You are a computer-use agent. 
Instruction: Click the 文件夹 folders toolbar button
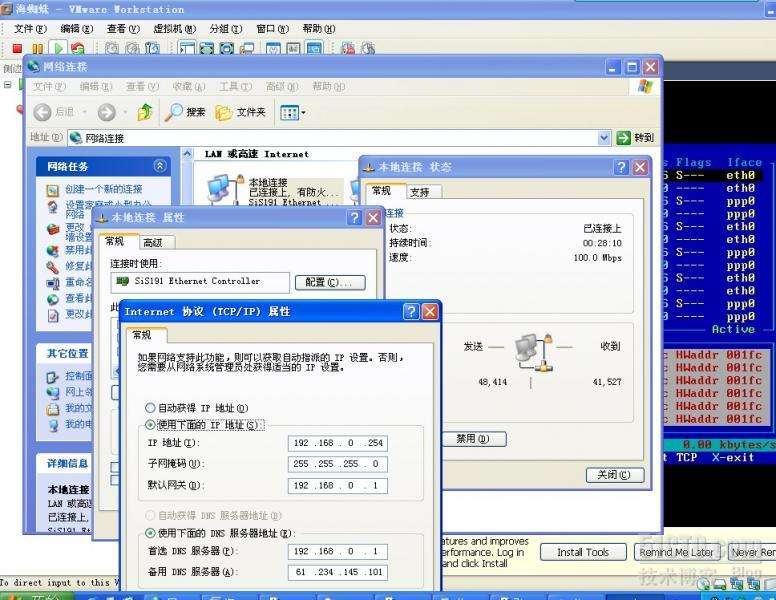[x=241, y=112]
